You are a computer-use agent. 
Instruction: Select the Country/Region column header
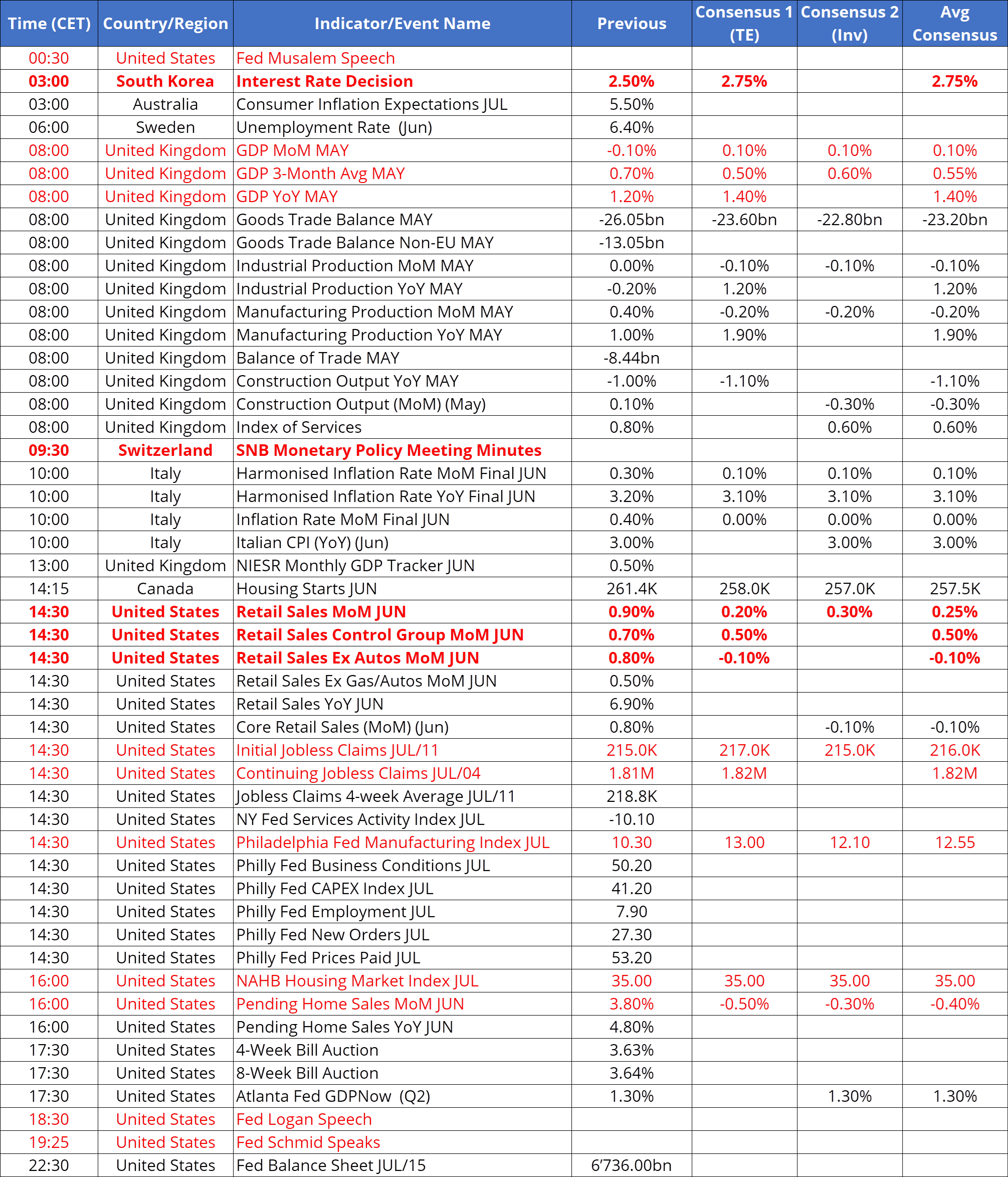165,23
